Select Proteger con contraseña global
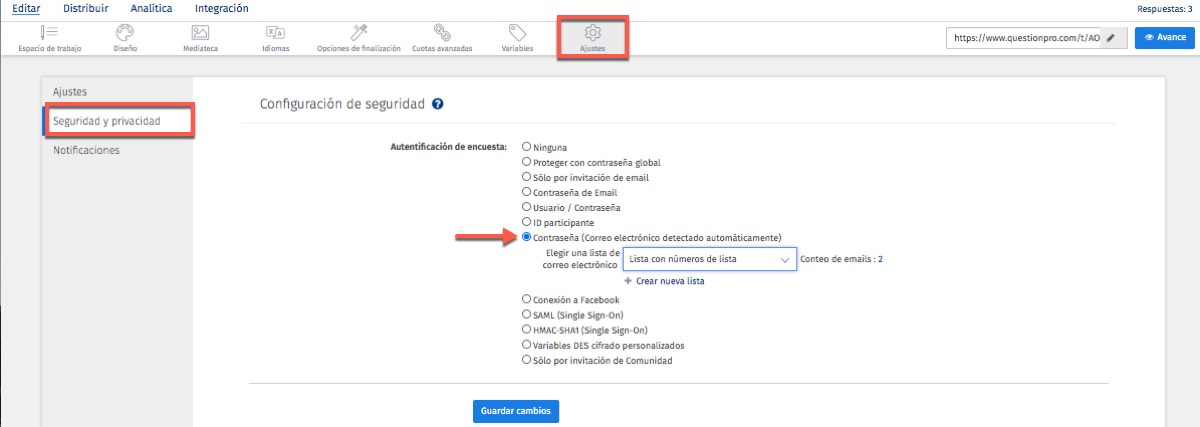 tap(527, 162)
